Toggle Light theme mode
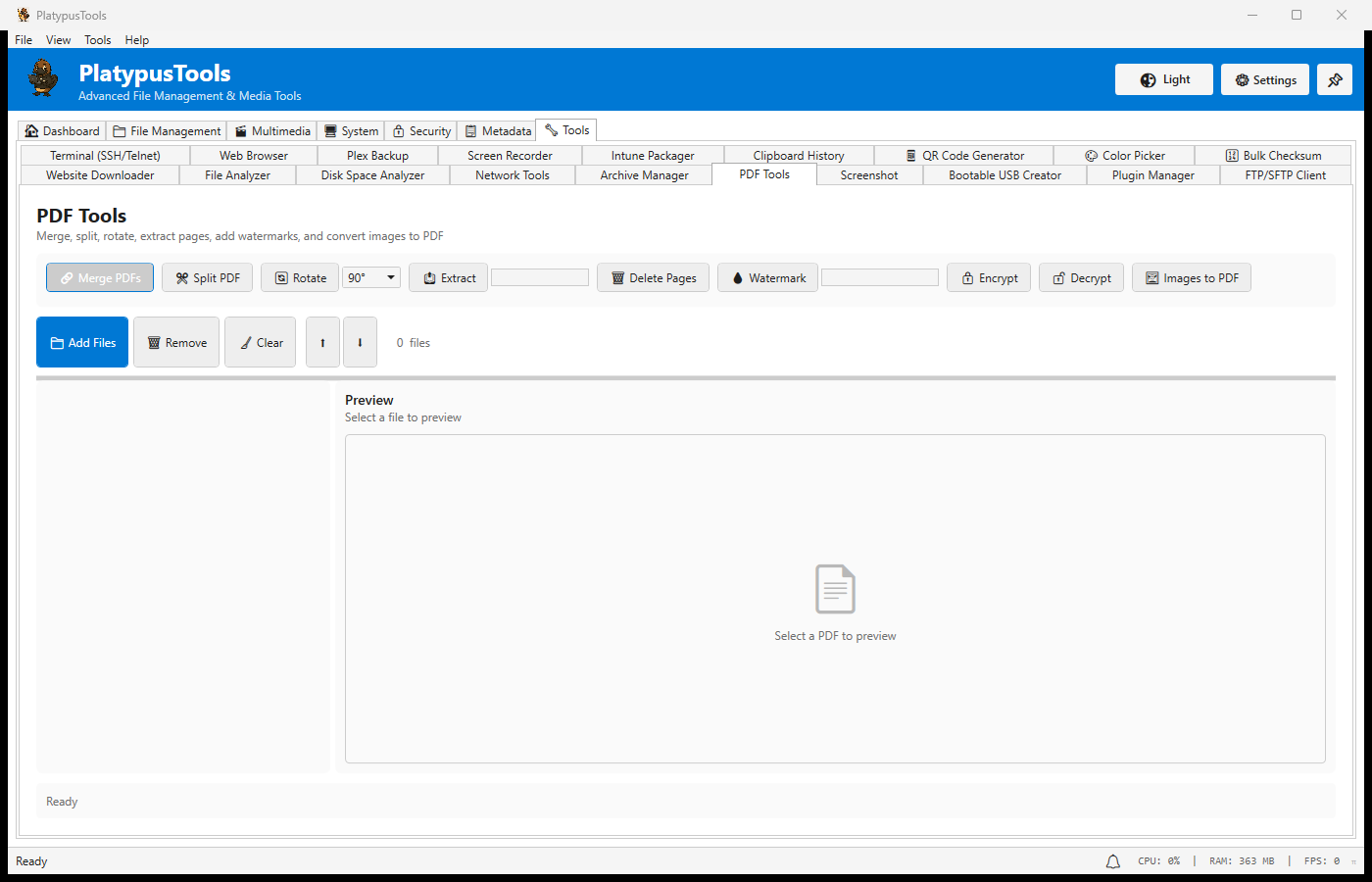Image resolution: width=1372 pixels, height=882 pixels. click(x=1163, y=79)
